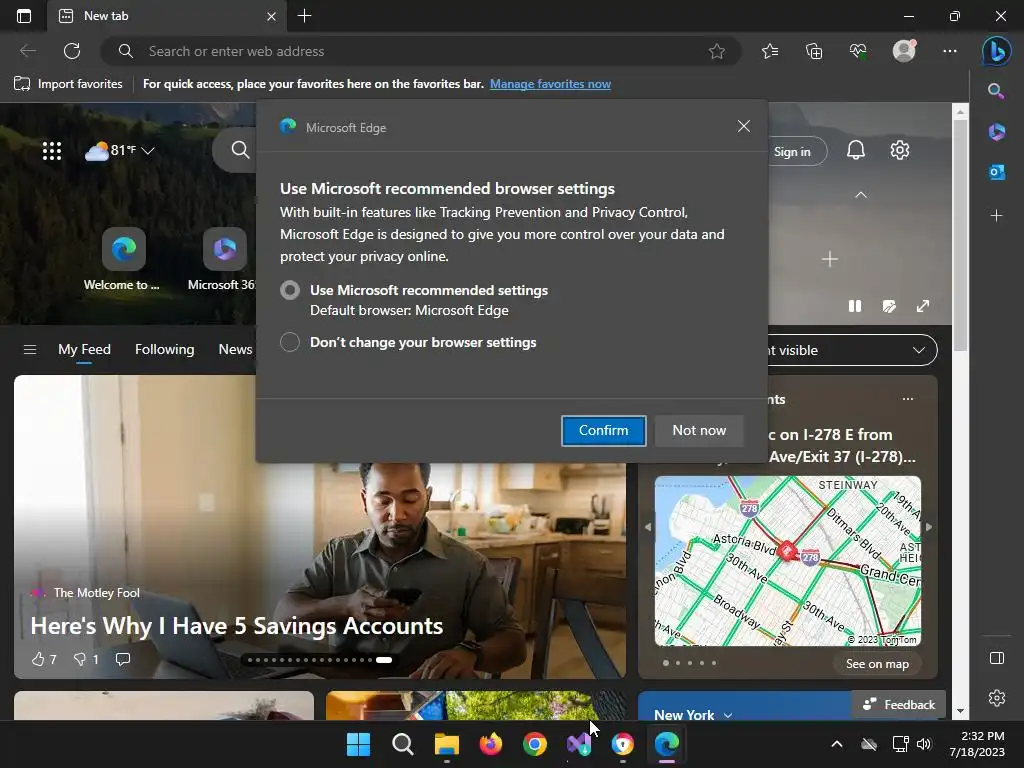This screenshot has height=768, width=1024.
Task: Click the page vertical scrollbar thumb
Action: (x=960, y=236)
